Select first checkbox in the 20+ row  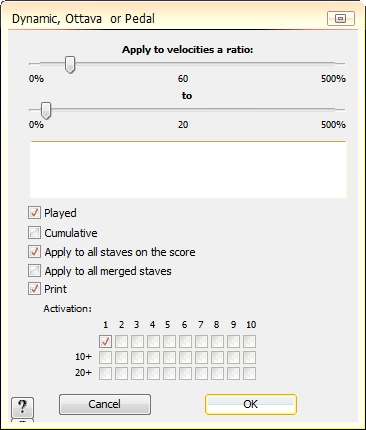(105, 373)
